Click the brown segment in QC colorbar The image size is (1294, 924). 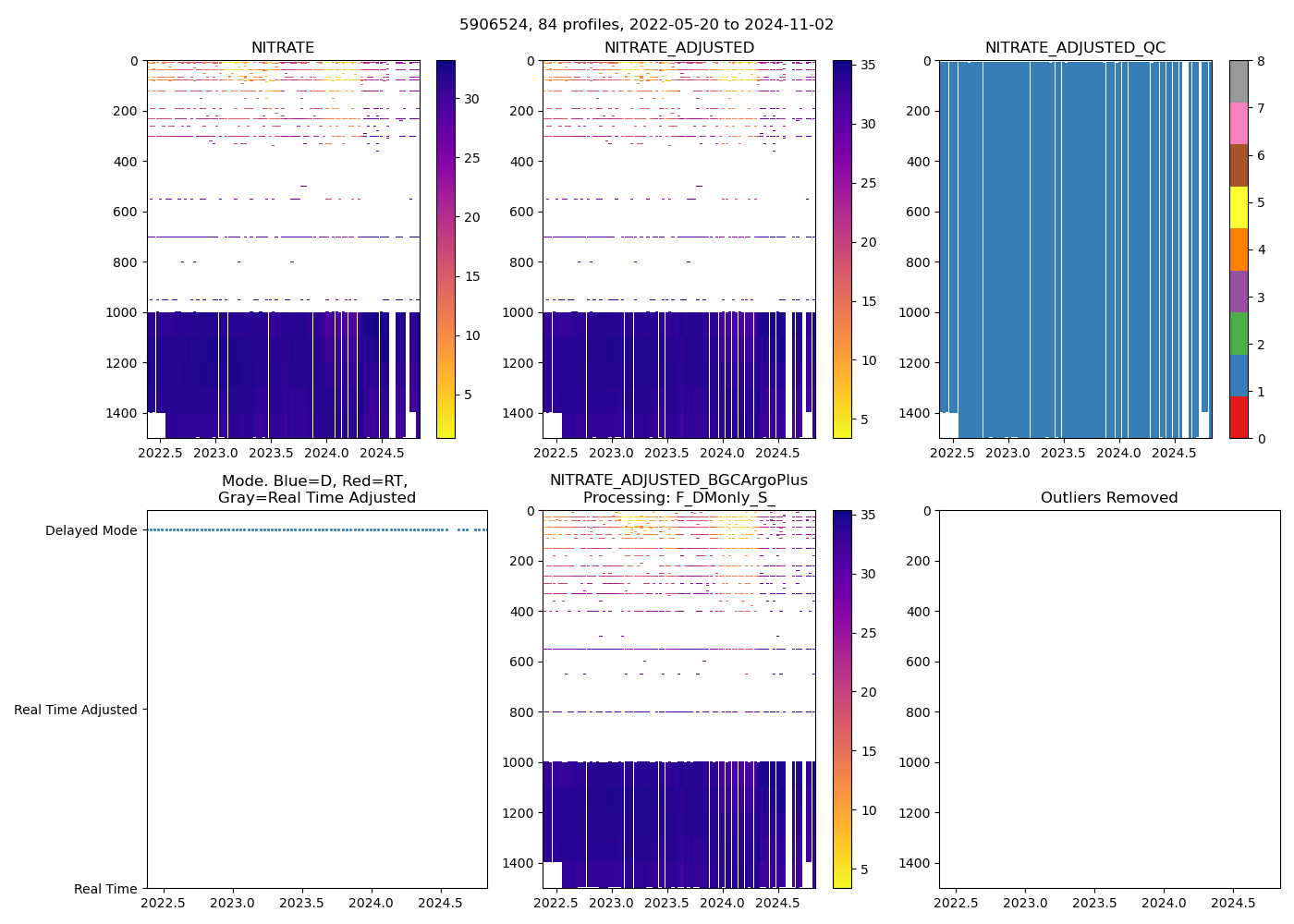[x=1239, y=165]
